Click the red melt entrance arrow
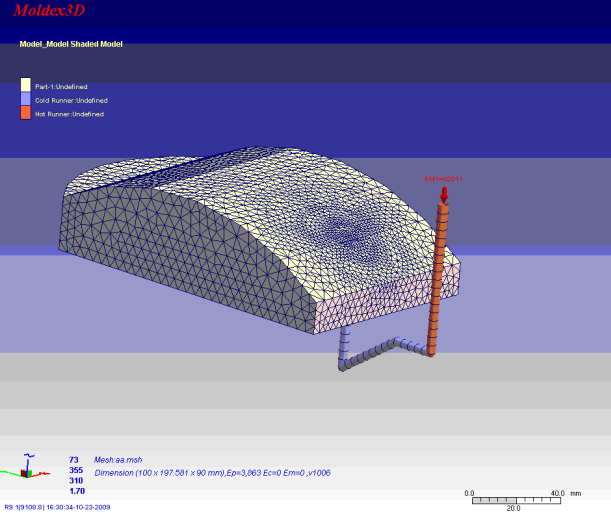This screenshot has height=513, width=611. [444, 193]
